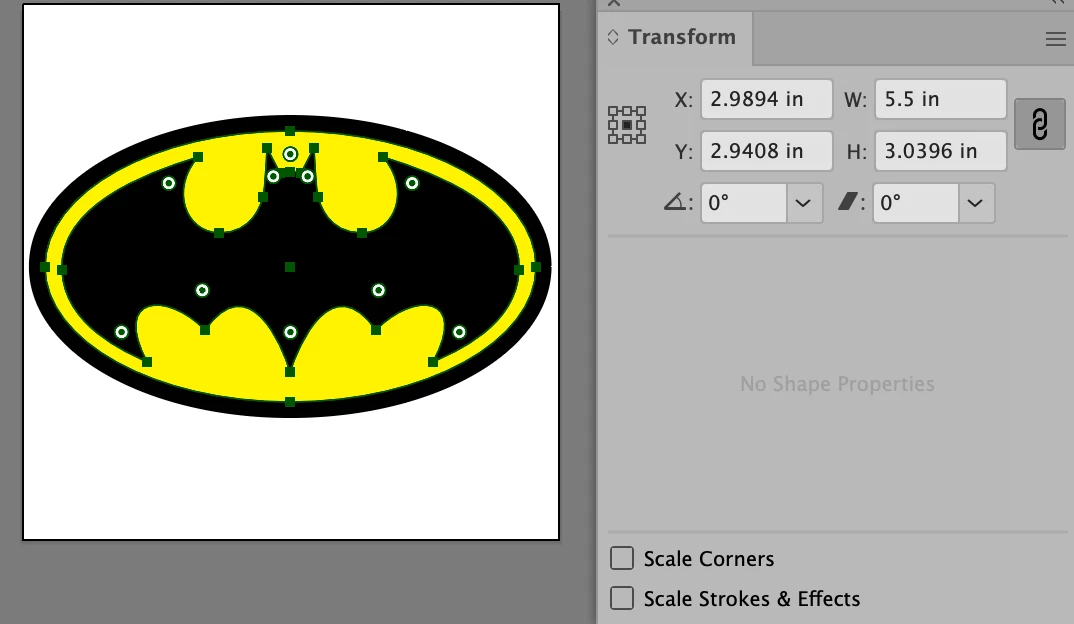Toggle the constrain width and height link
This screenshot has height=624, width=1074.
coord(1039,124)
